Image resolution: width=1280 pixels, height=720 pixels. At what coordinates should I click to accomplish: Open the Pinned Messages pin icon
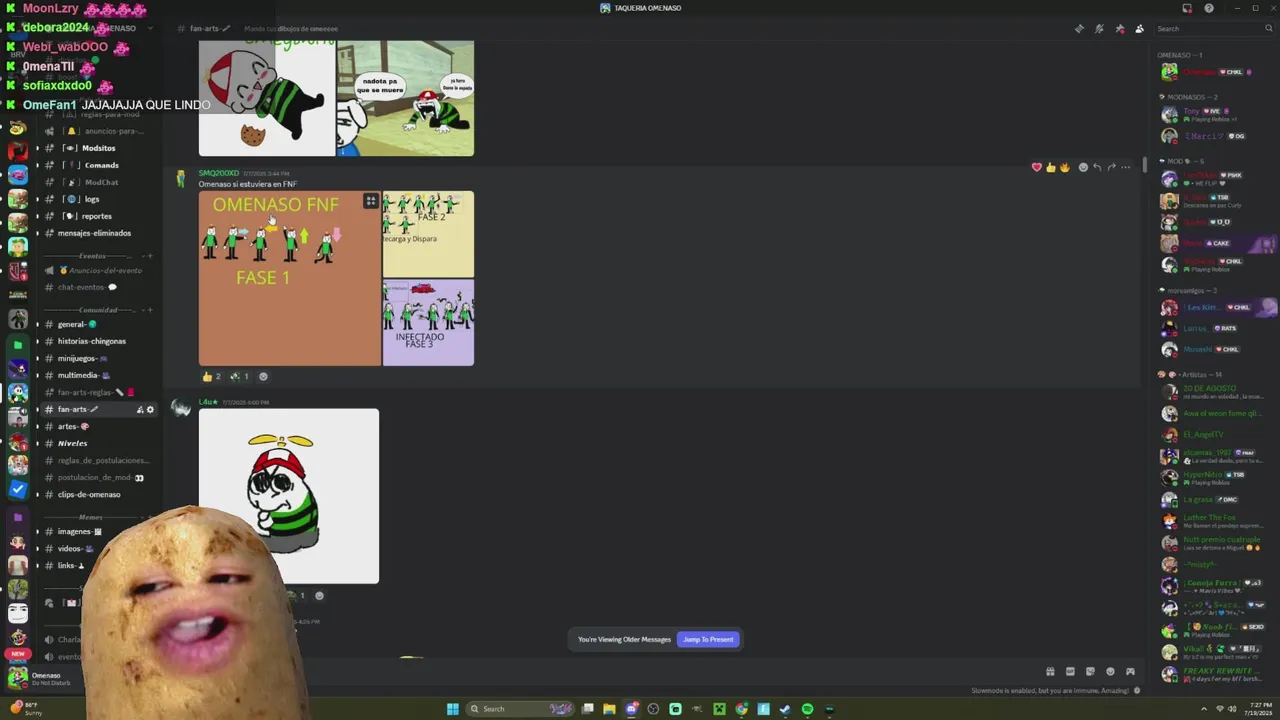tap(1120, 29)
